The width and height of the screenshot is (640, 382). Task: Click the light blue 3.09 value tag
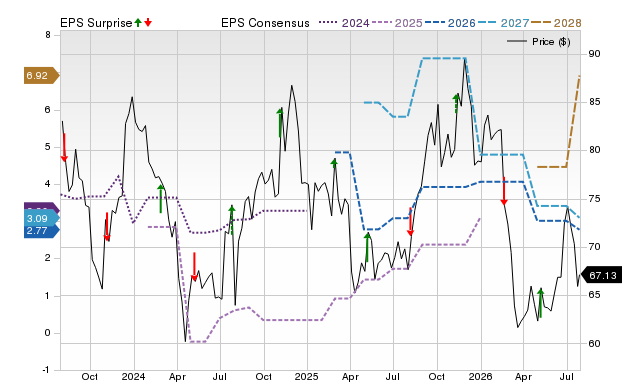point(42,218)
